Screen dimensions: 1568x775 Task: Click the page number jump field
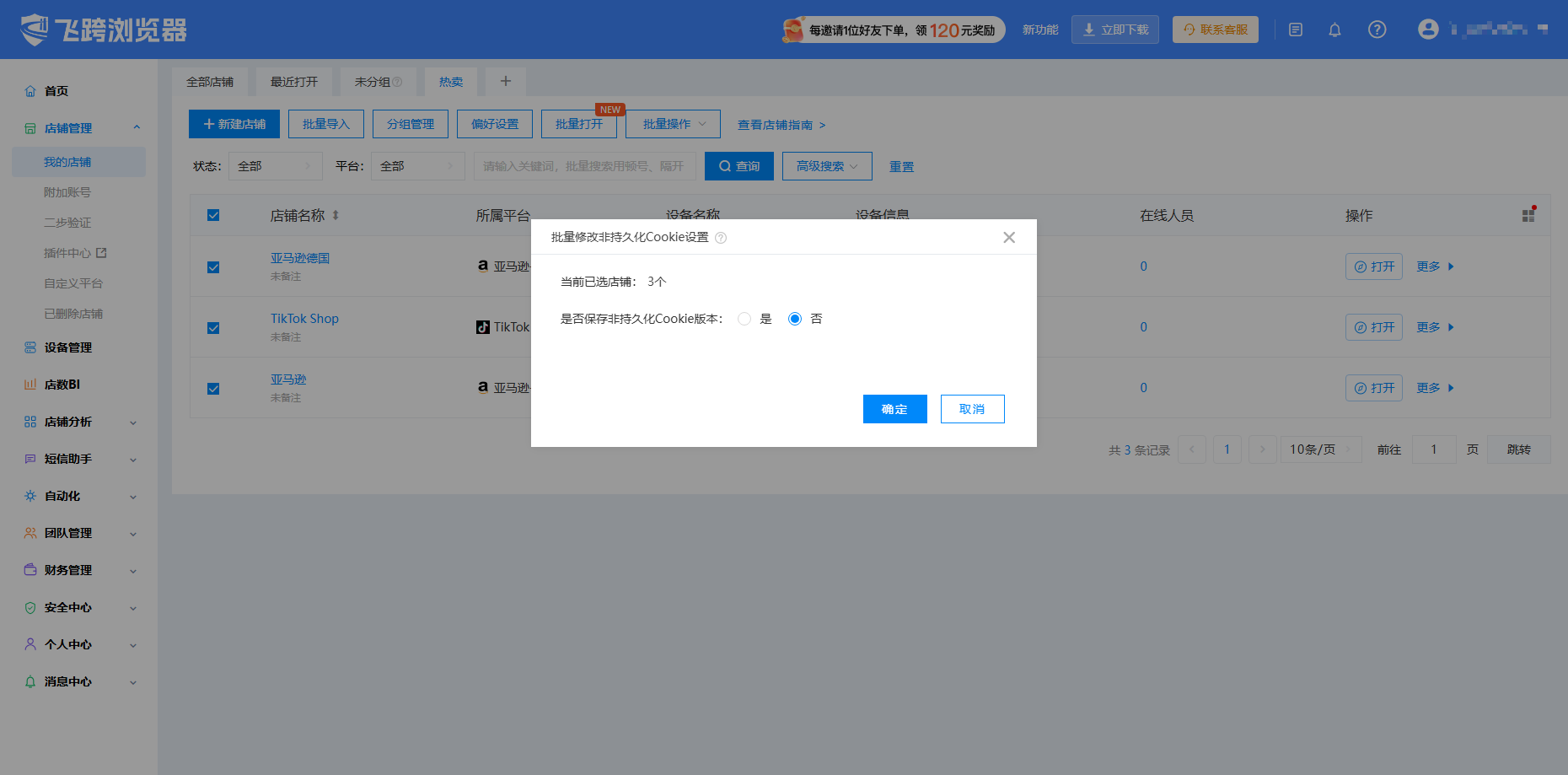1434,449
